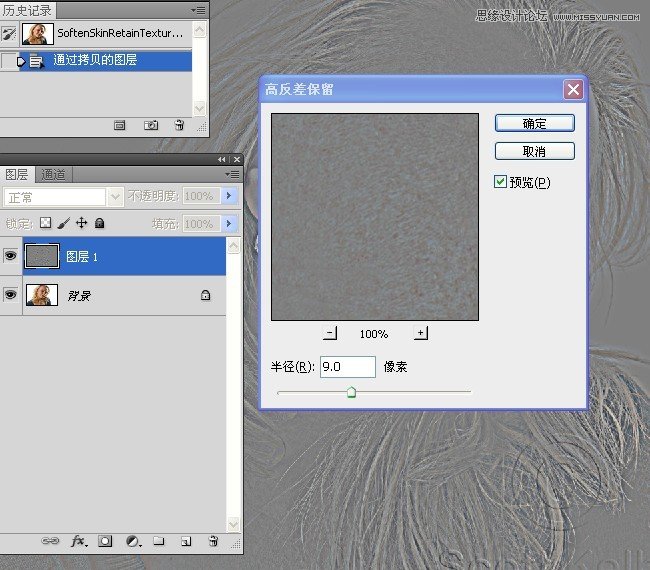The width and height of the screenshot is (650, 570).
Task: Collapse the Layers panel with double arrows
Action: [222, 160]
